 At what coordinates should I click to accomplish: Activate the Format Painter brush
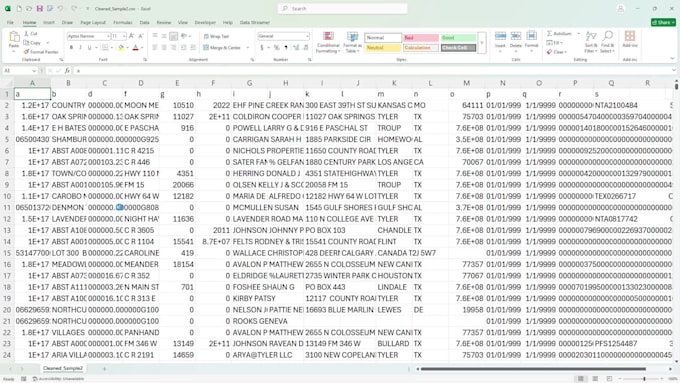click(x=26, y=52)
